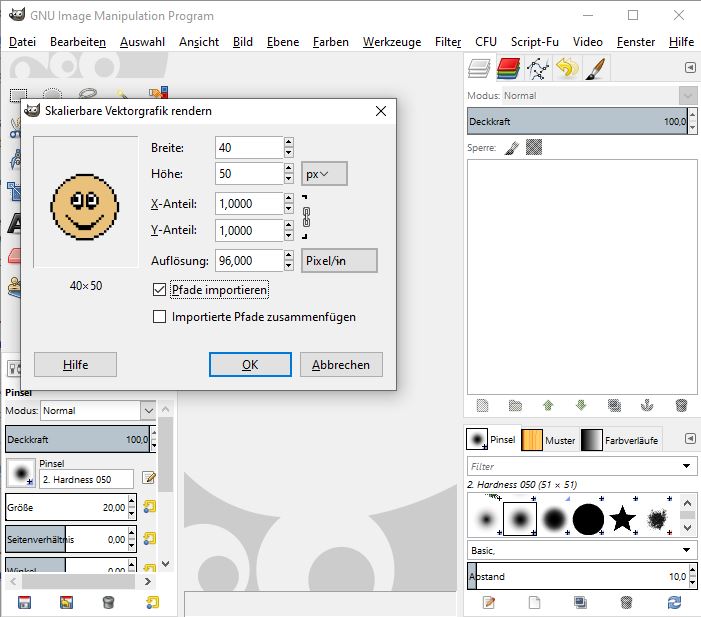Open the px unit dropdown
701x617 pixels.
[x=323, y=174]
